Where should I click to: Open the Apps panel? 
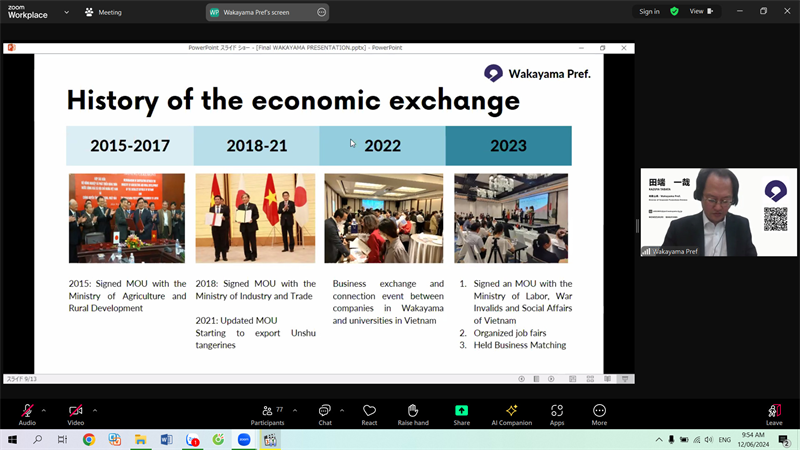point(557,411)
